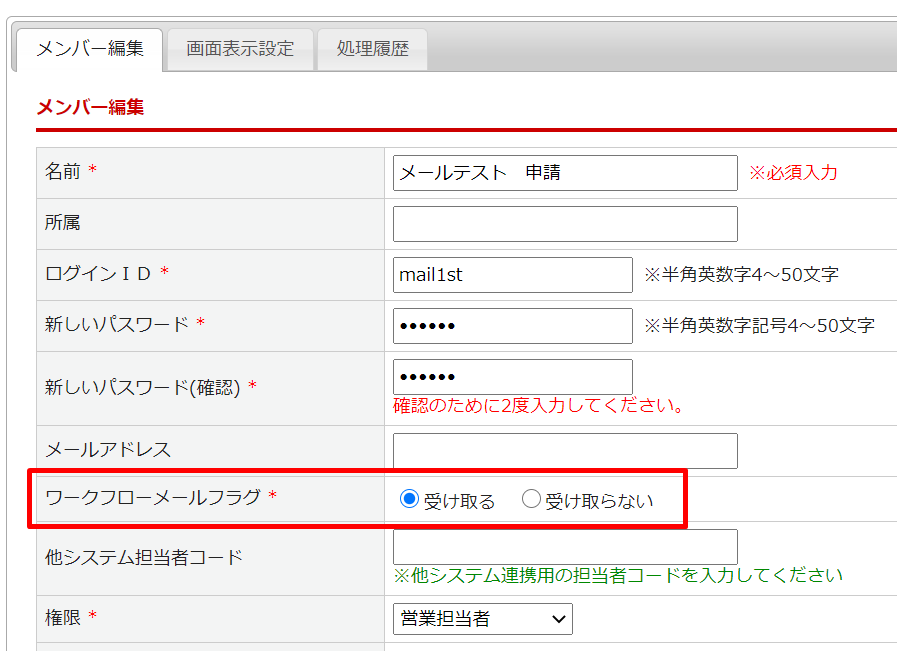
Task: Open the 権限 dropdown showing 営業担当者
Action: click(482, 619)
